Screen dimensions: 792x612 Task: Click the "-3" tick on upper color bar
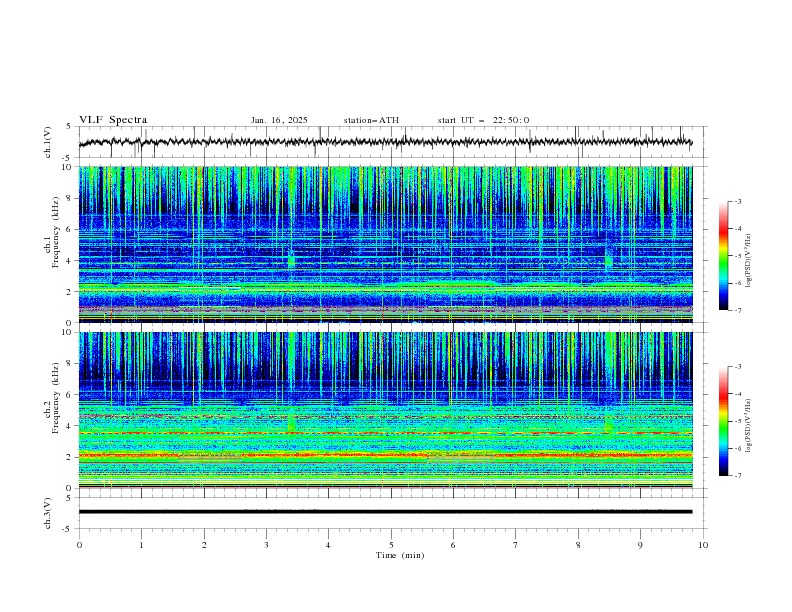[737, 201]
